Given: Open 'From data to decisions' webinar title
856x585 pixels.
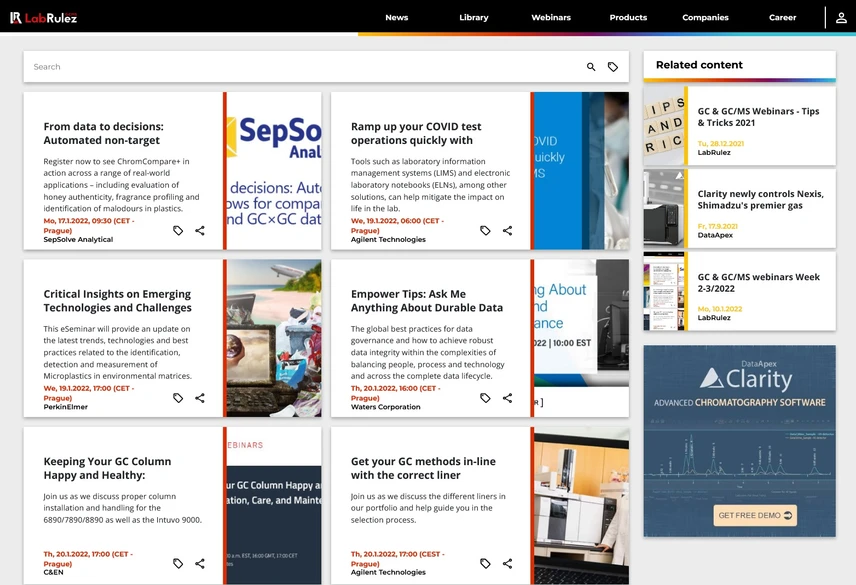Looking at the screenshot, I should (103, 133).
